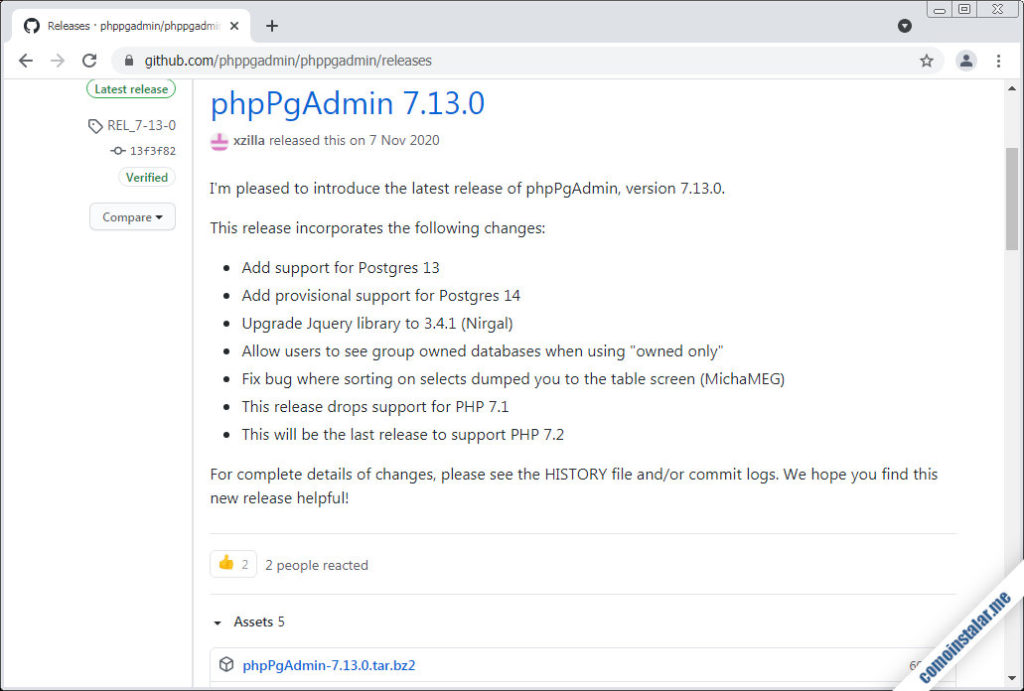Image resolution: width=1024 pixels, height=691 pixels.
Task: Click the back navigation arrow
Action: pyautogui.click(x=26, y=60)
